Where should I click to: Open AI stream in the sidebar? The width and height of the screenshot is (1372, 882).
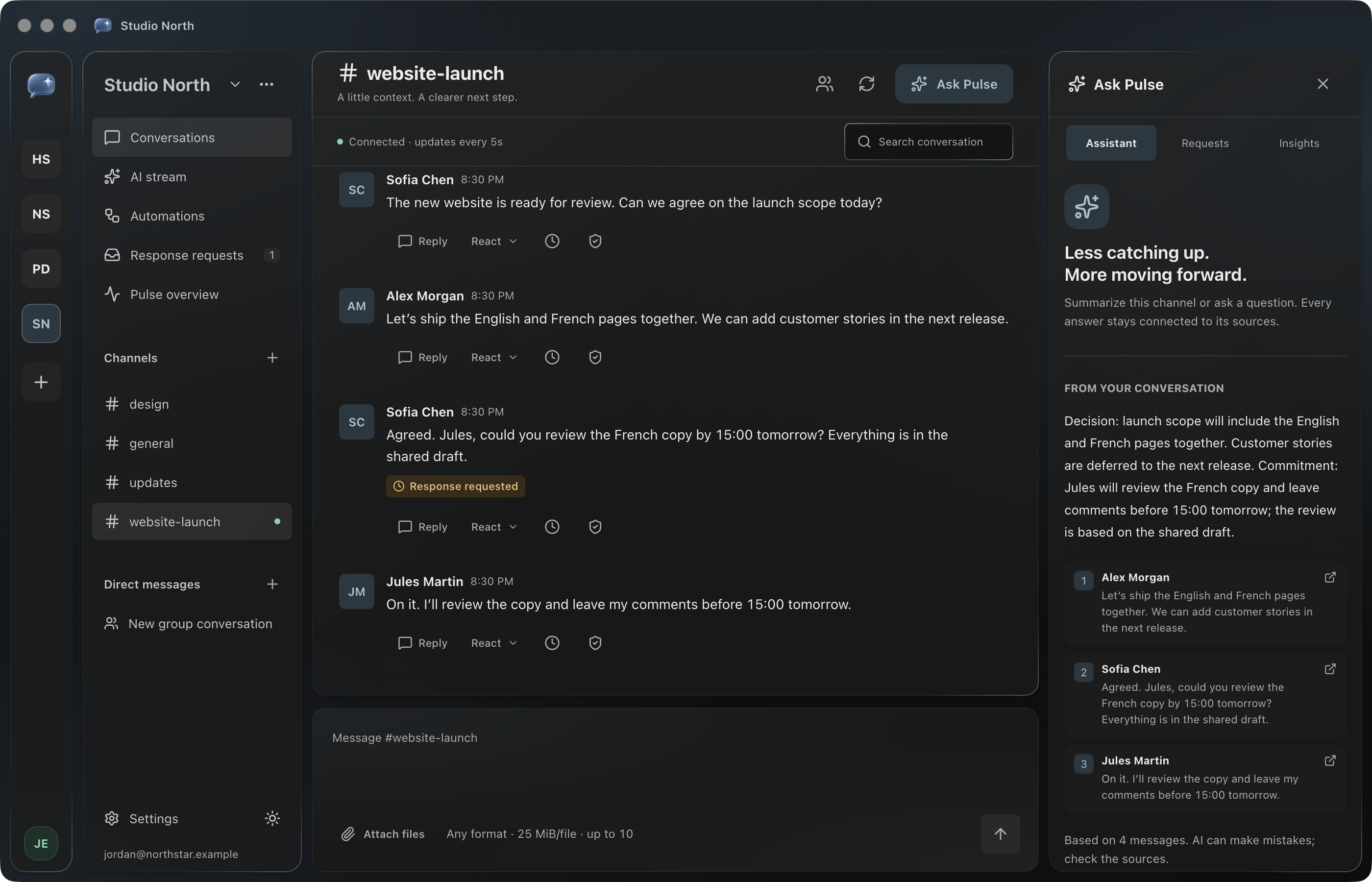(x=192, y=177)
